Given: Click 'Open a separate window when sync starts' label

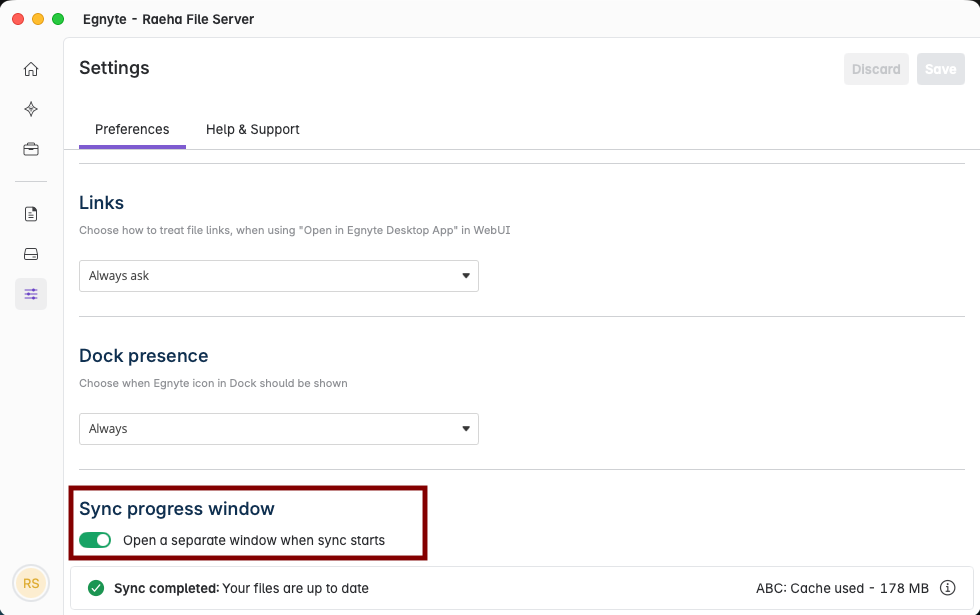Looking at the screenshot, I should tap(254, 540).
